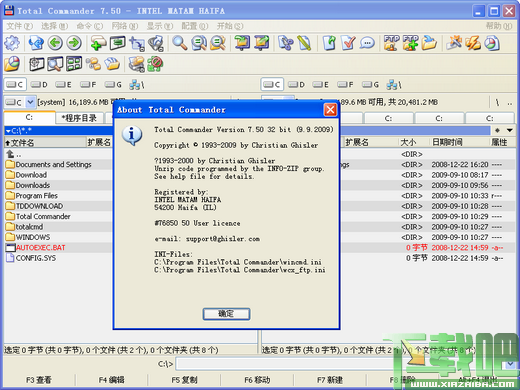Click the yellow pencil ruler toolbar icon
This screenshot has height=390, width=520.
(x=304, y=43)
